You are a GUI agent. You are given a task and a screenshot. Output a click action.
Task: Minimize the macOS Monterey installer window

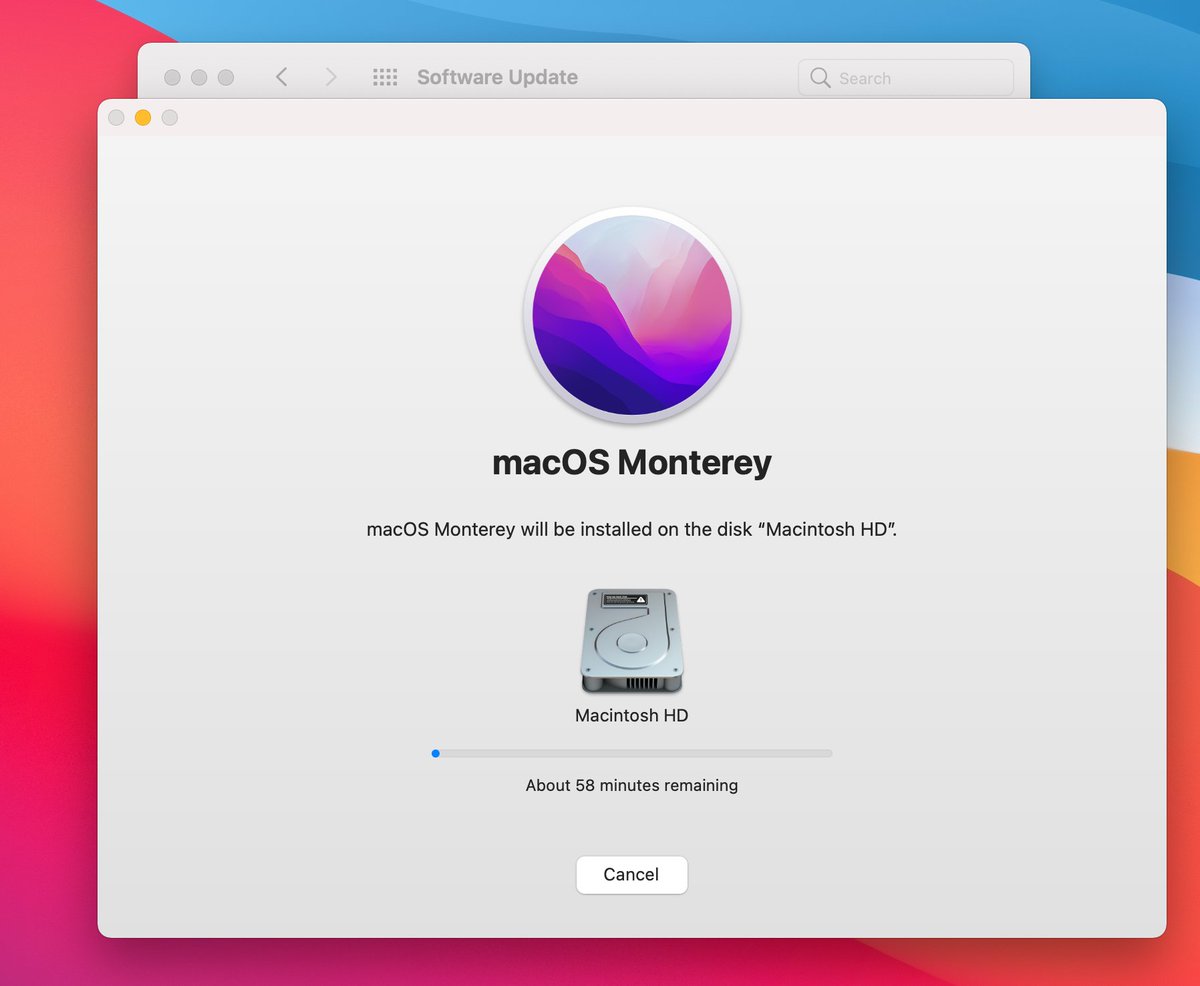click(143, 118)
